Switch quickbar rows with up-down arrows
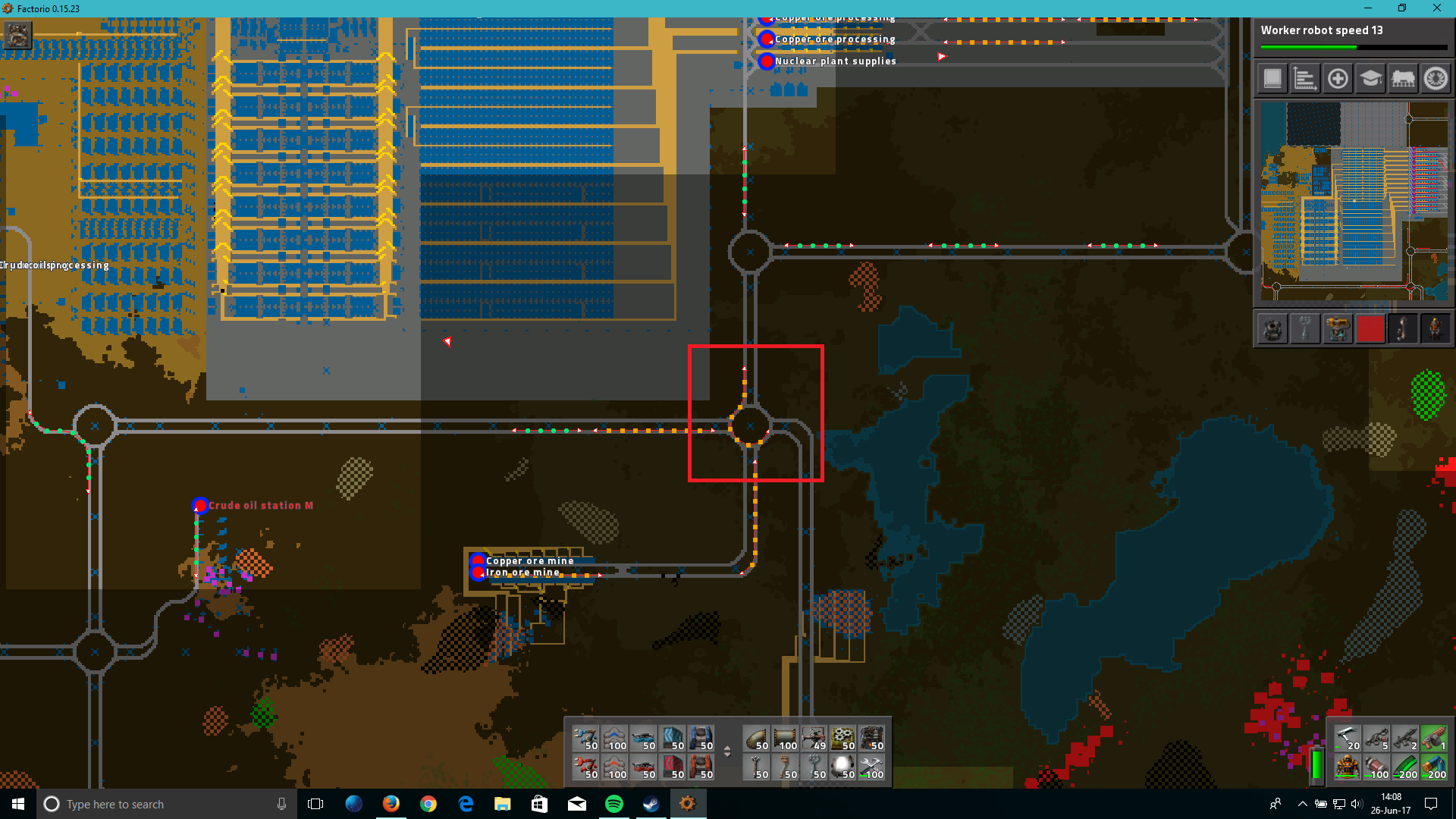The width and height of the screenshot is (1456, 819). click(727, 752)
